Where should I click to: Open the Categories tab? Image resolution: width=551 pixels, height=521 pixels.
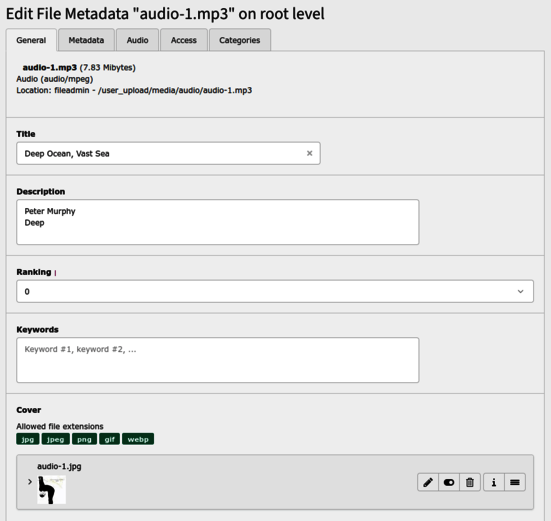[240, 40]
